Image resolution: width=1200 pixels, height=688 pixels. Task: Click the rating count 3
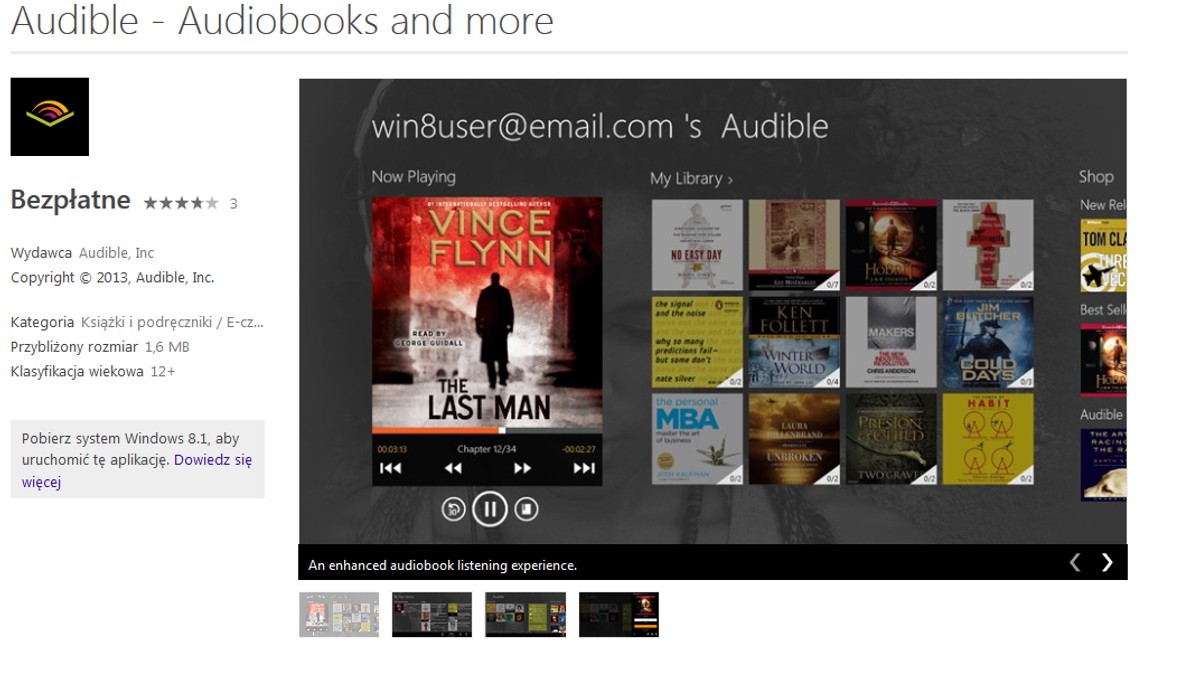coord(233,204)
